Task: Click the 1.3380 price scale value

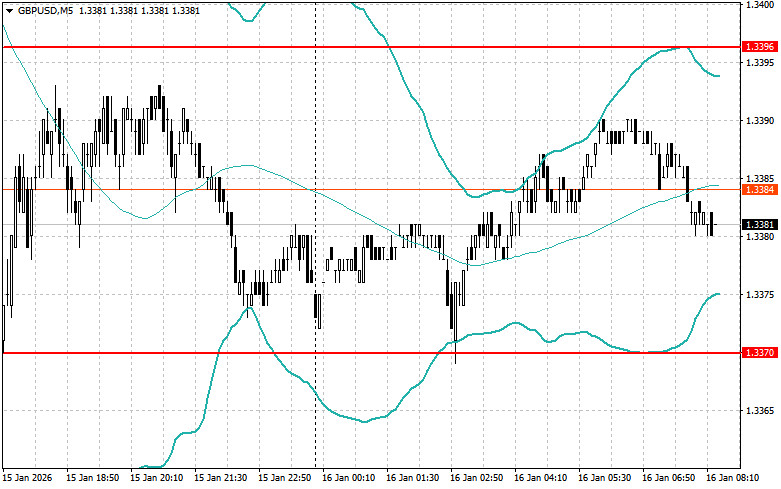Action: coord(760,237)
